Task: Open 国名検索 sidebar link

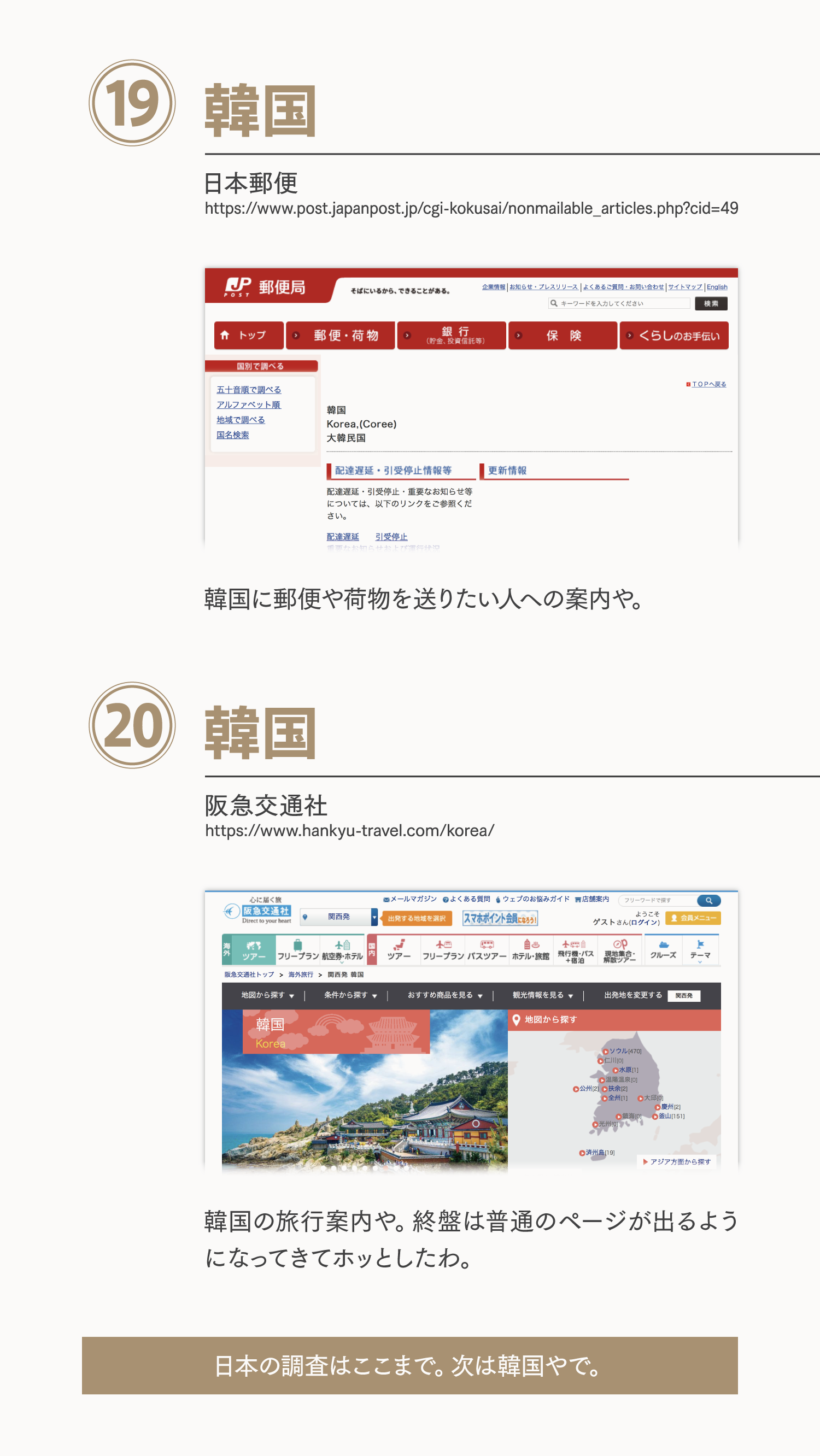Action: 232,435
